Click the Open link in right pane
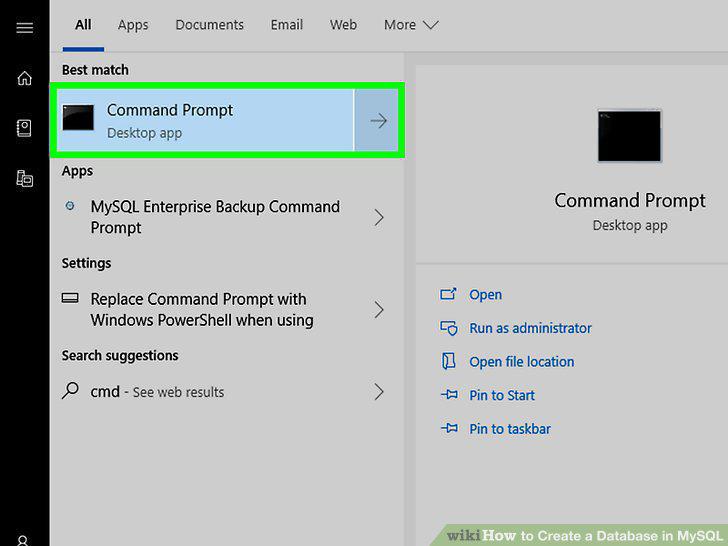728x546 pixels. (x=485, y=295)
